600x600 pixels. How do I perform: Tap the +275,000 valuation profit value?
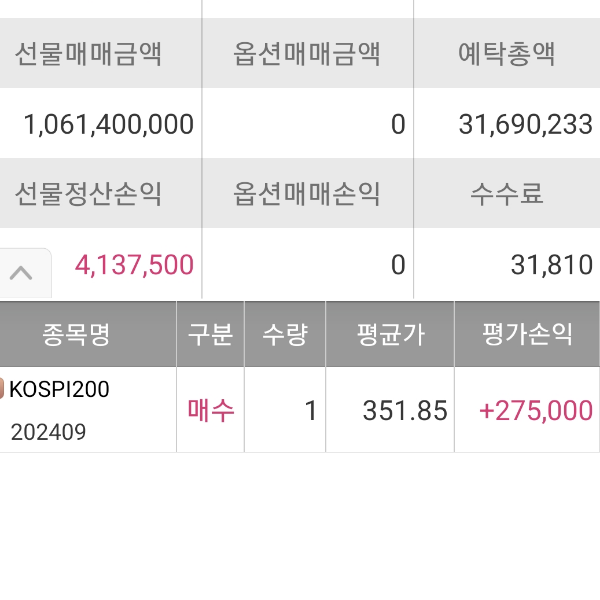[x=536, y=410]
